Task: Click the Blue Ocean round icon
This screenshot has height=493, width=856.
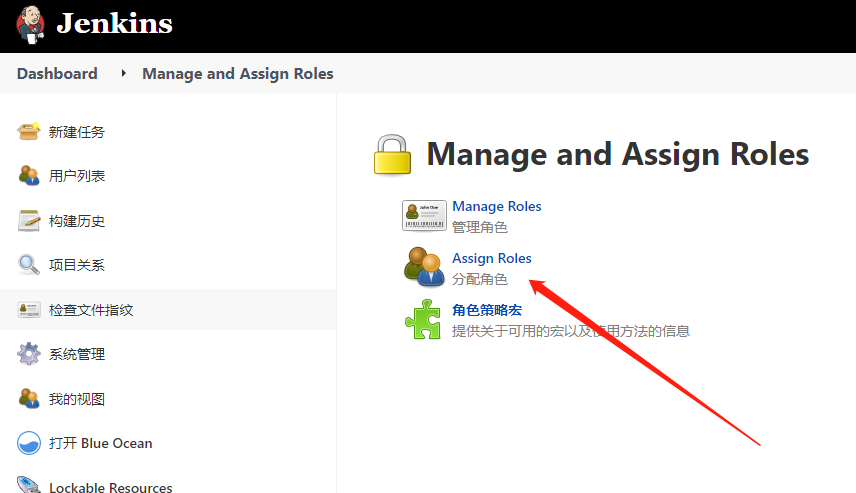Action: click(29, 443)
